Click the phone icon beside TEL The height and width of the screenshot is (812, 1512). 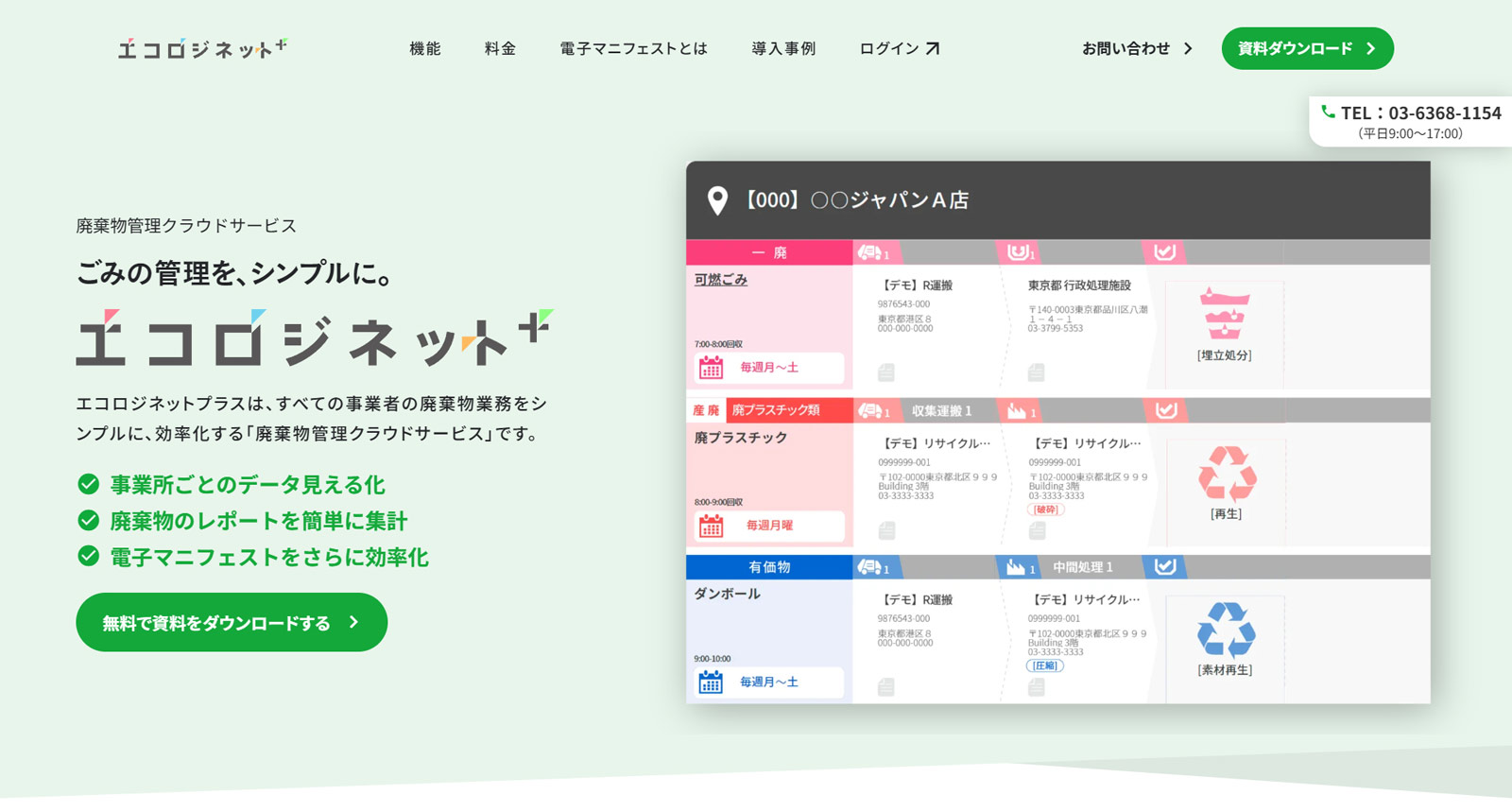pos(1328,112)
